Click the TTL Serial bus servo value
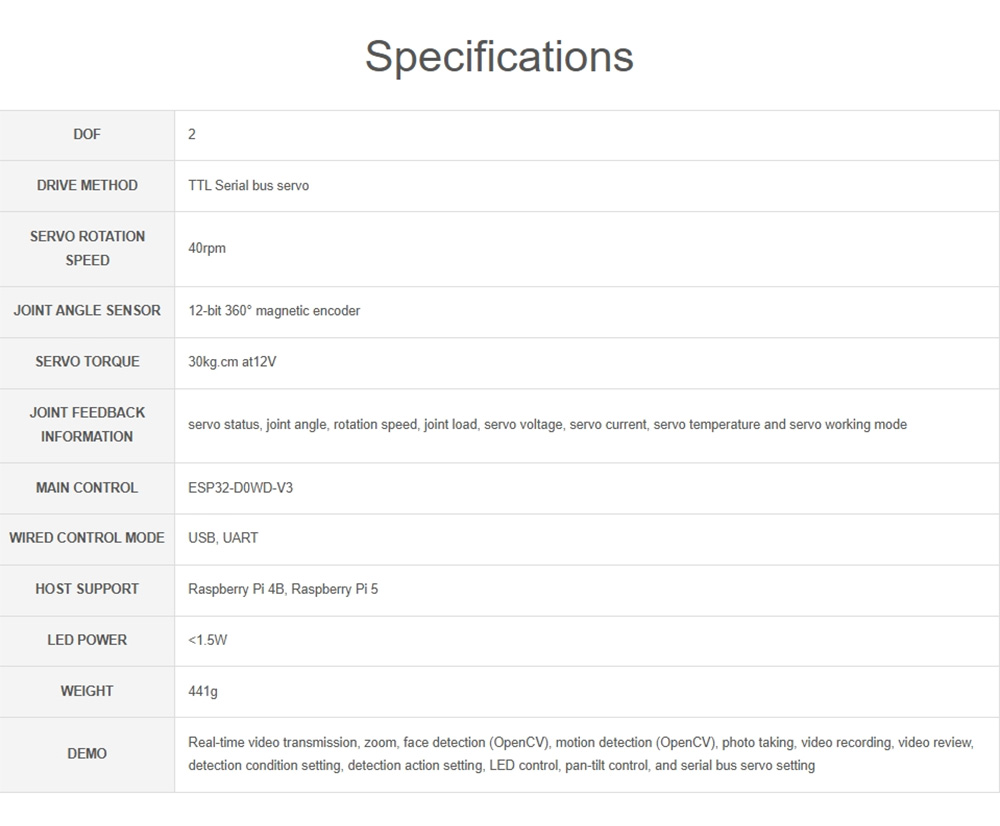Screen dimensions: 1000x826 249,186
